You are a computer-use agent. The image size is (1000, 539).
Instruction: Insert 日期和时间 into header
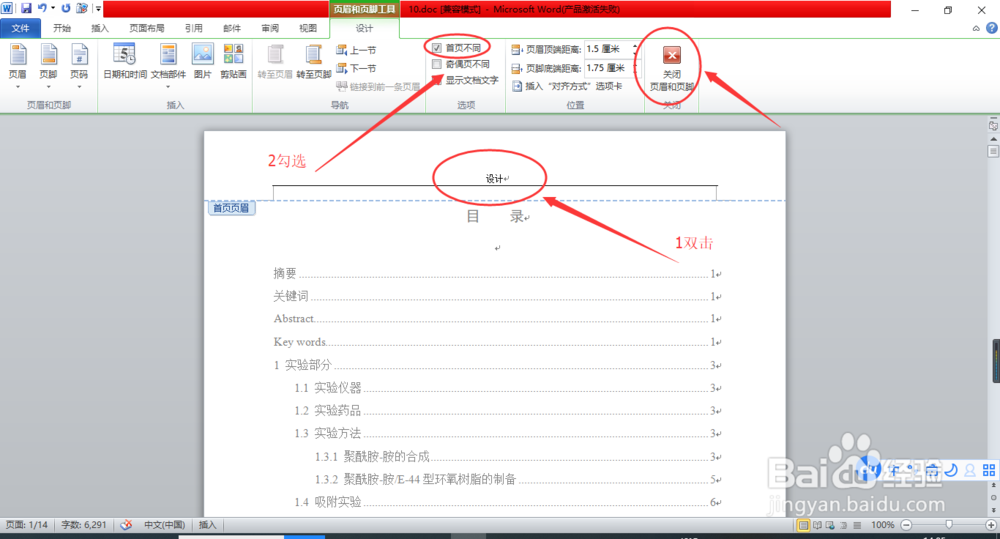point(125,62)
